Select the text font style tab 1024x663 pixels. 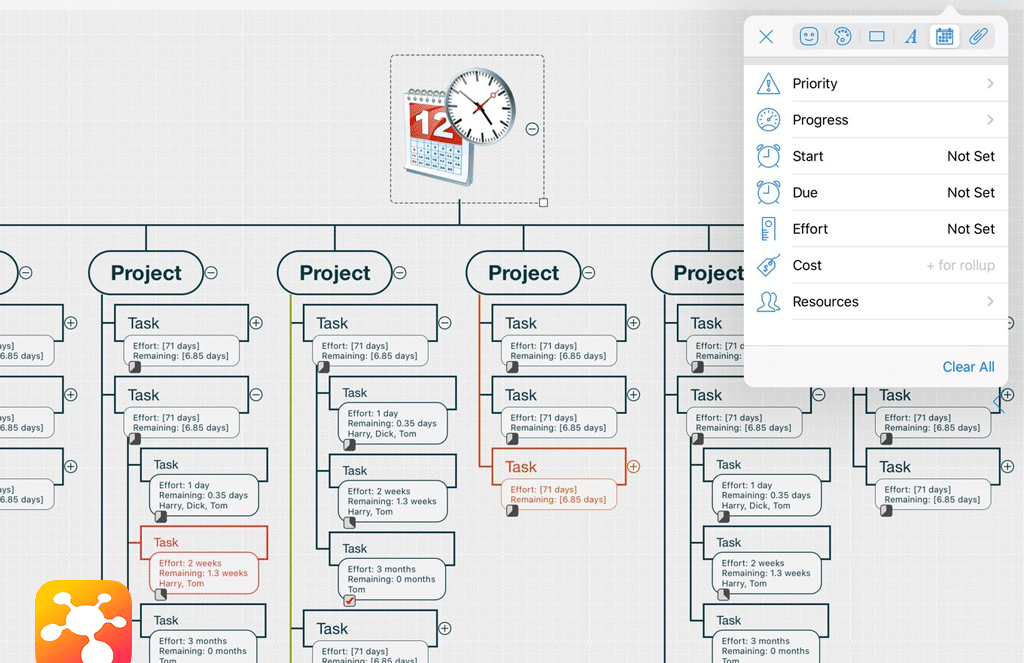[x=911, y=37]
